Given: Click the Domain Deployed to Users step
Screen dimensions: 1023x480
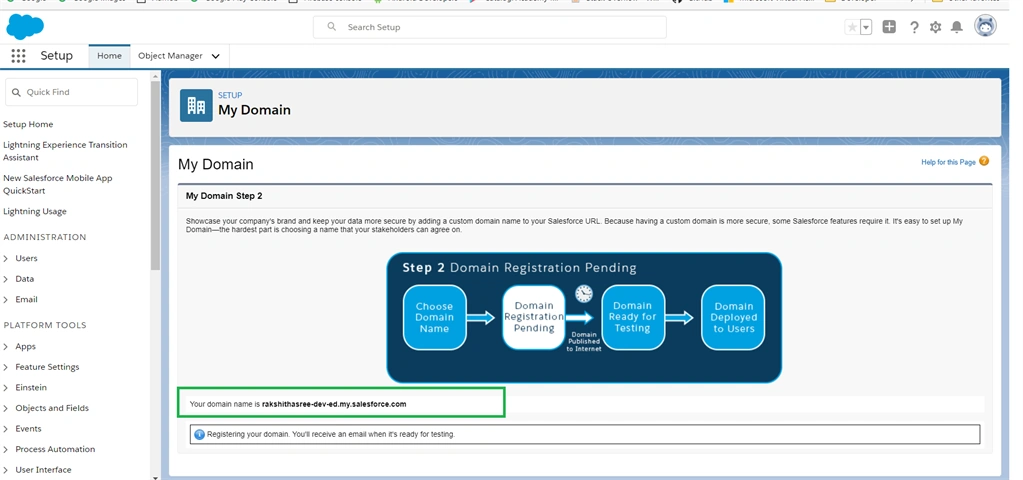Looking at the screenshot, I should pyautogui.click(x=733, y=318).
